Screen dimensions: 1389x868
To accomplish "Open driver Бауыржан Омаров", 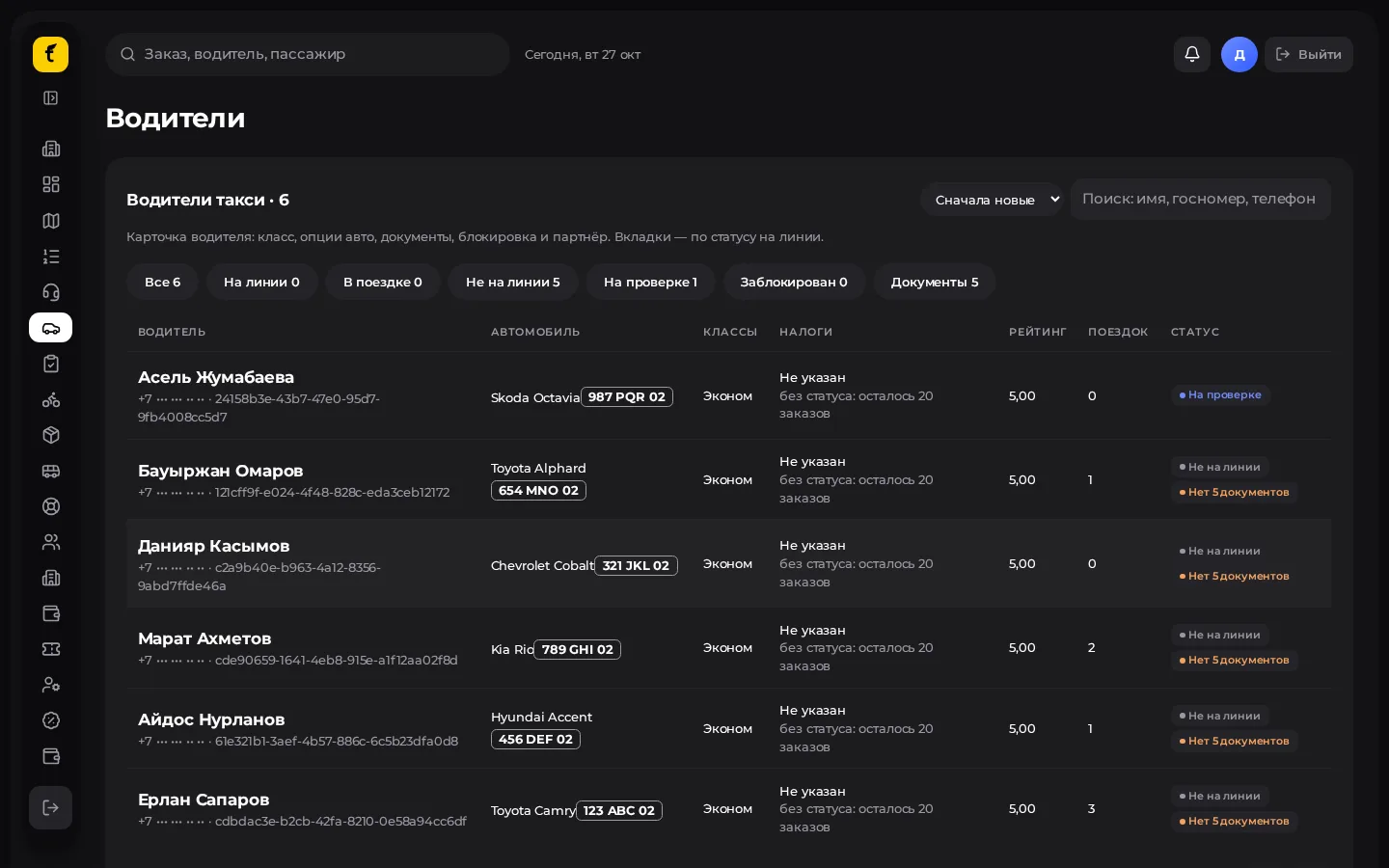I will (x=221, y=471).
